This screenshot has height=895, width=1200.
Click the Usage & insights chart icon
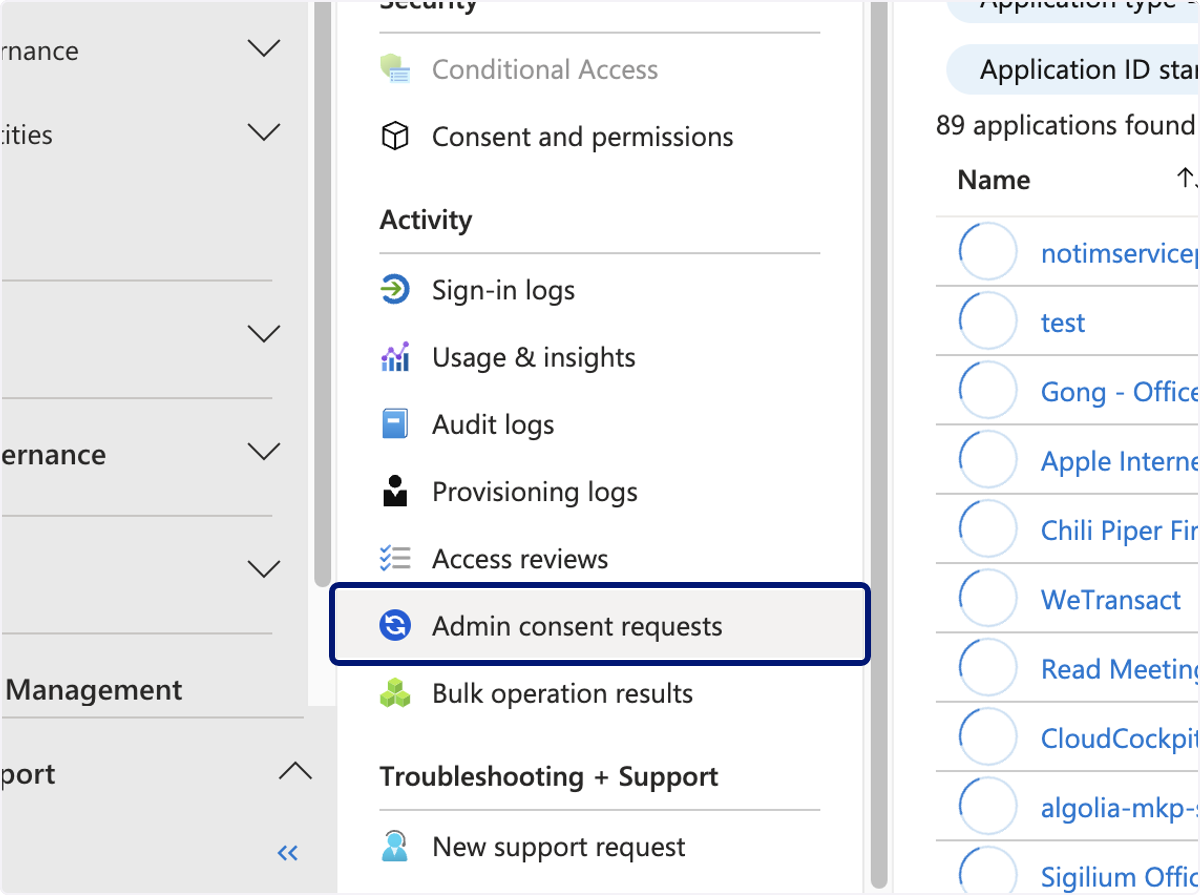coord(396,357)
